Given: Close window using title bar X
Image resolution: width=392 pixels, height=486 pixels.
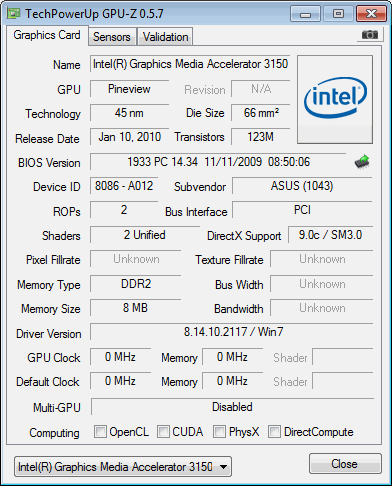Looking at the screenshot, I should coord(371,14).
